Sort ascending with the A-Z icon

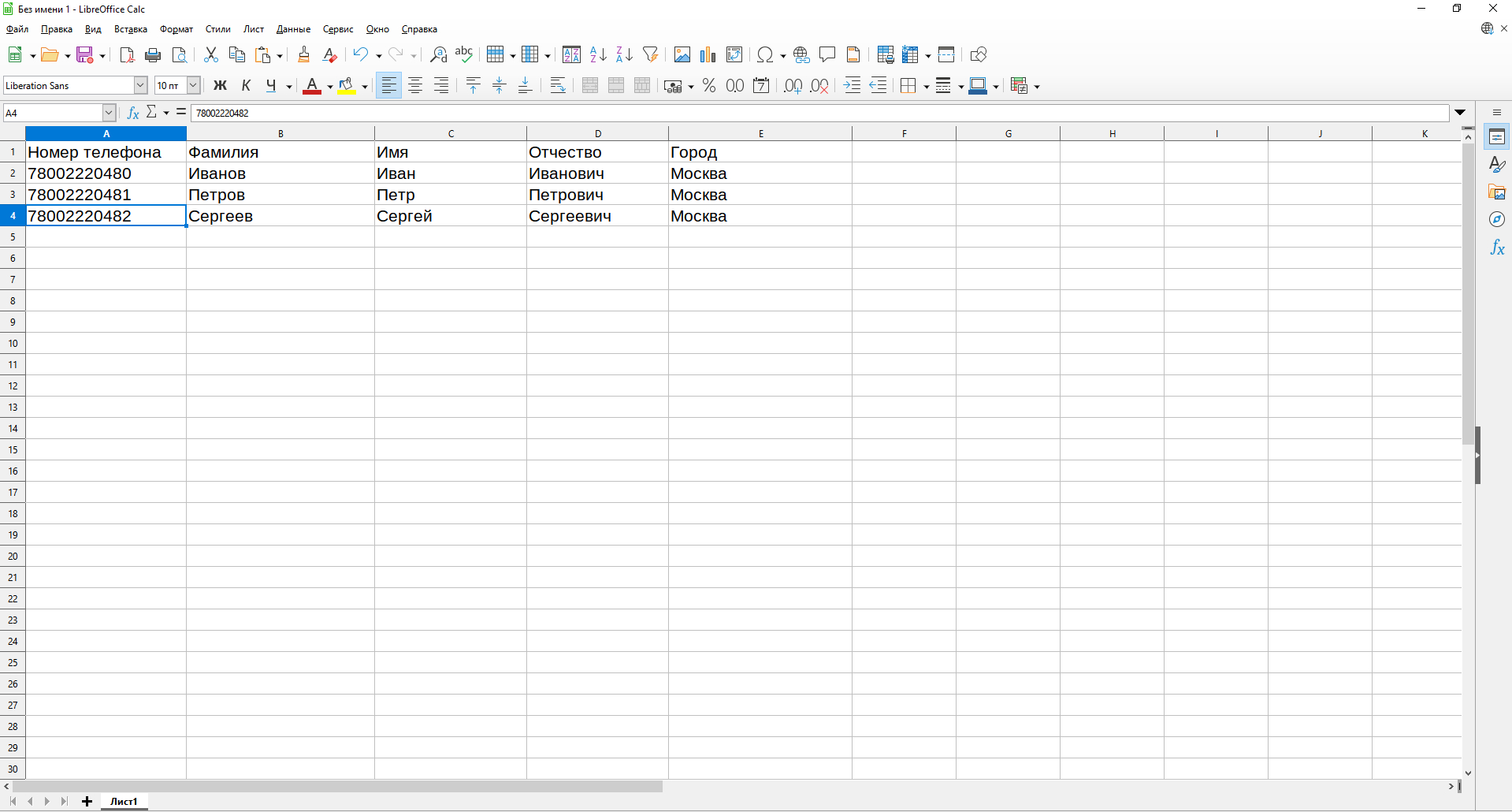(598, 54)
